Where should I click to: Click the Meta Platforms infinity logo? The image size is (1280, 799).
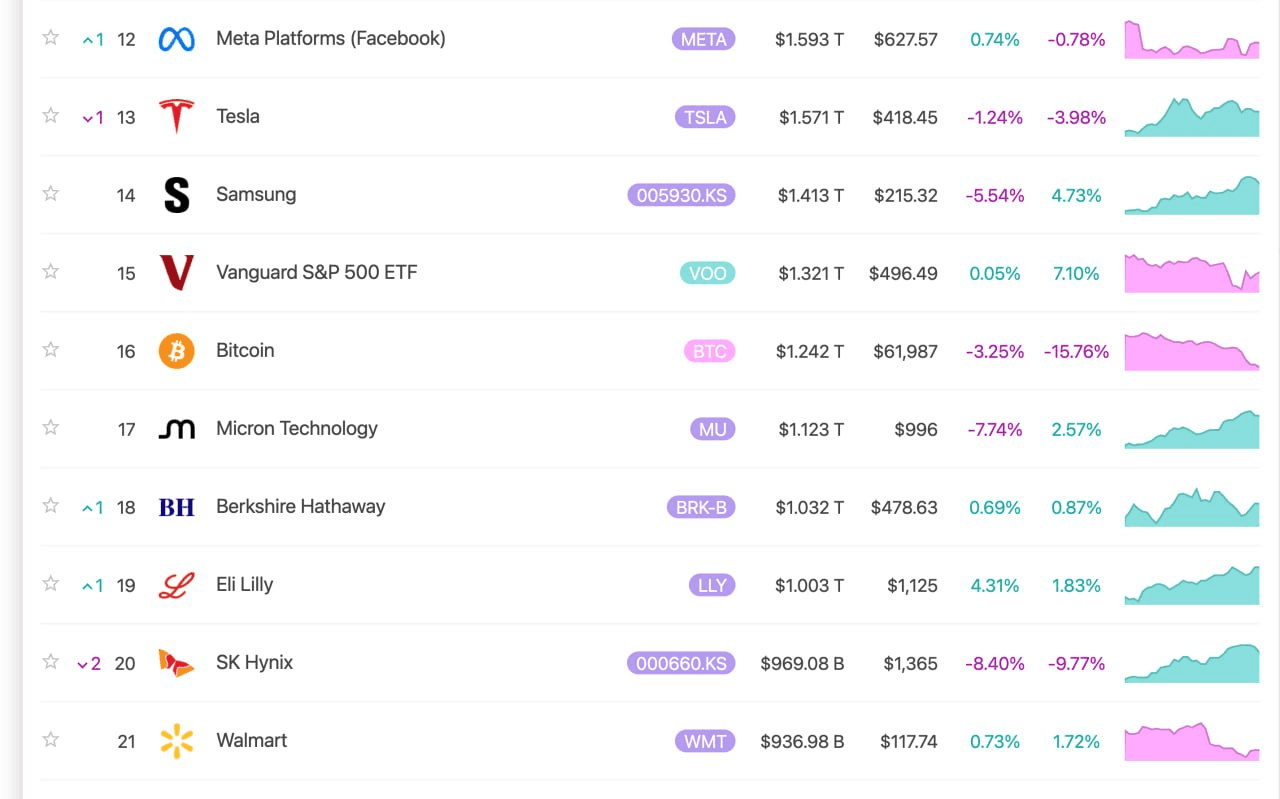point(176,39)
